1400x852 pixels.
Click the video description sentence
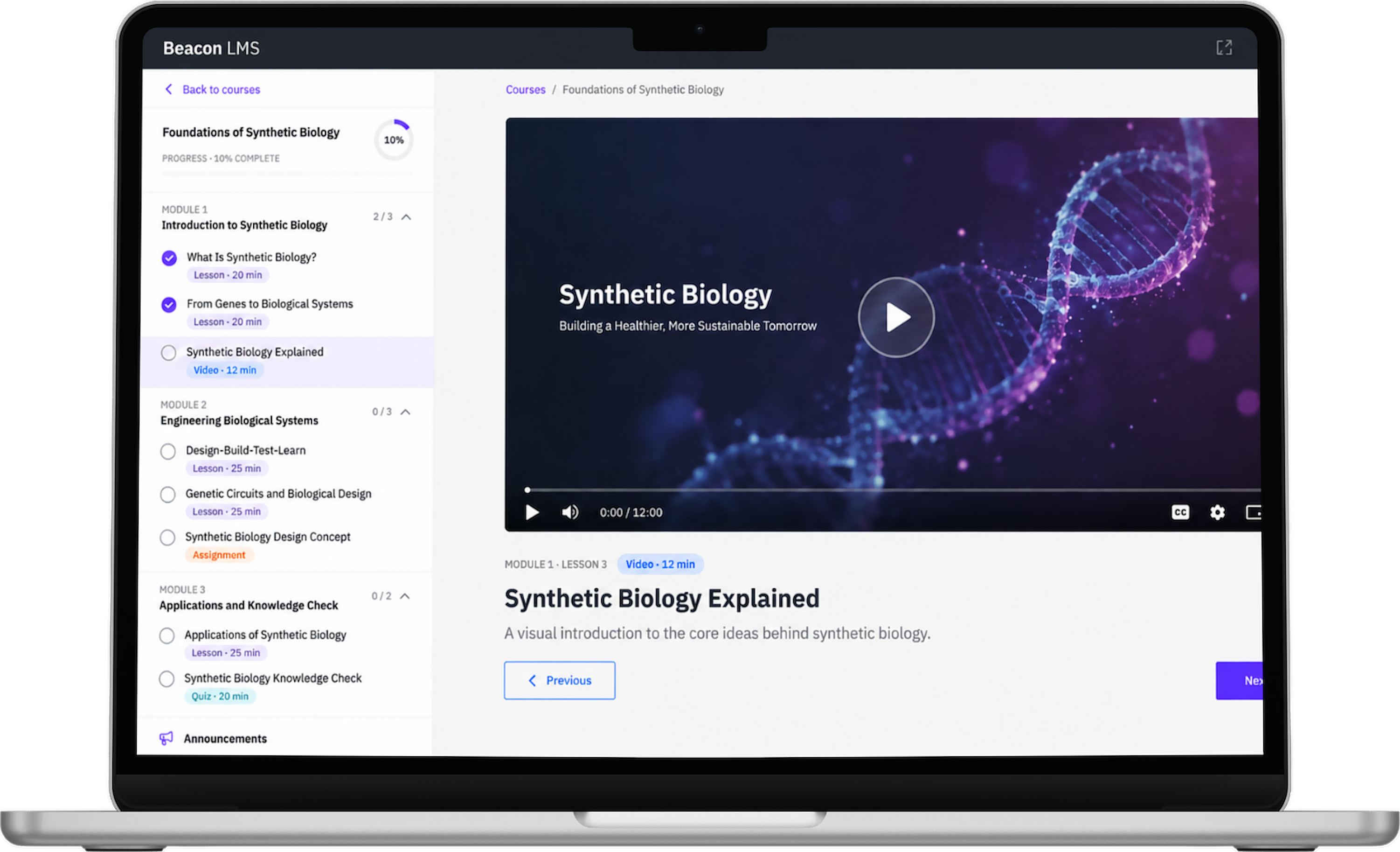point(717,633)
